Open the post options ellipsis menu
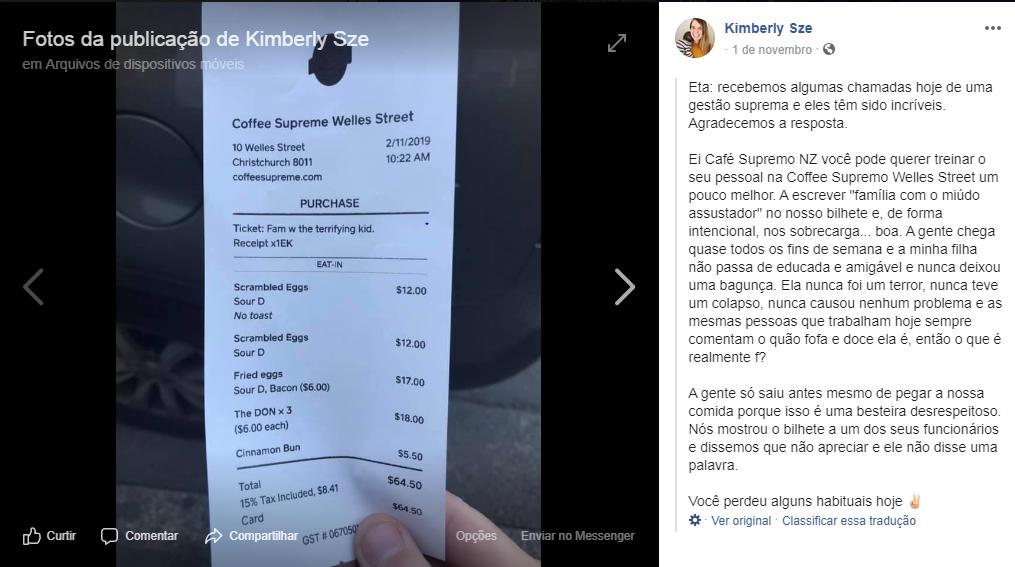 click(992, 28)
